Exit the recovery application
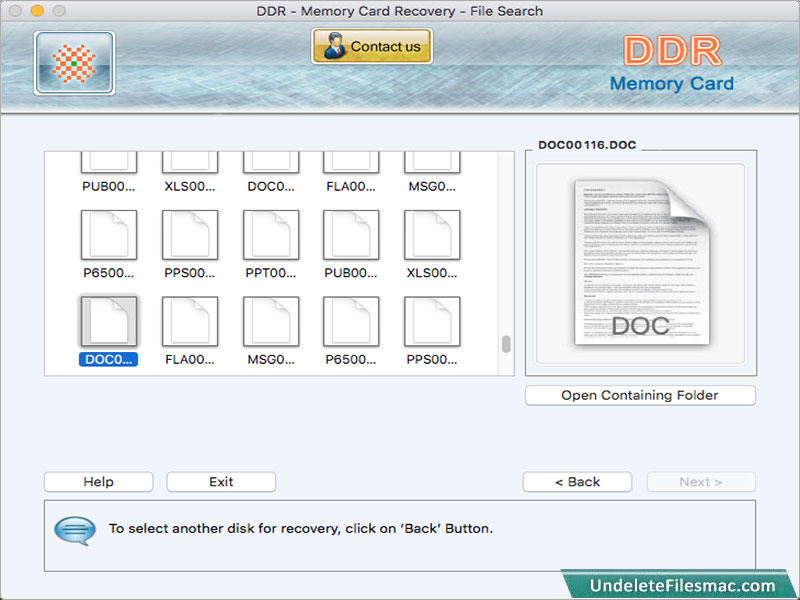This screenshot has height=600, width=800. pos(220,482)
